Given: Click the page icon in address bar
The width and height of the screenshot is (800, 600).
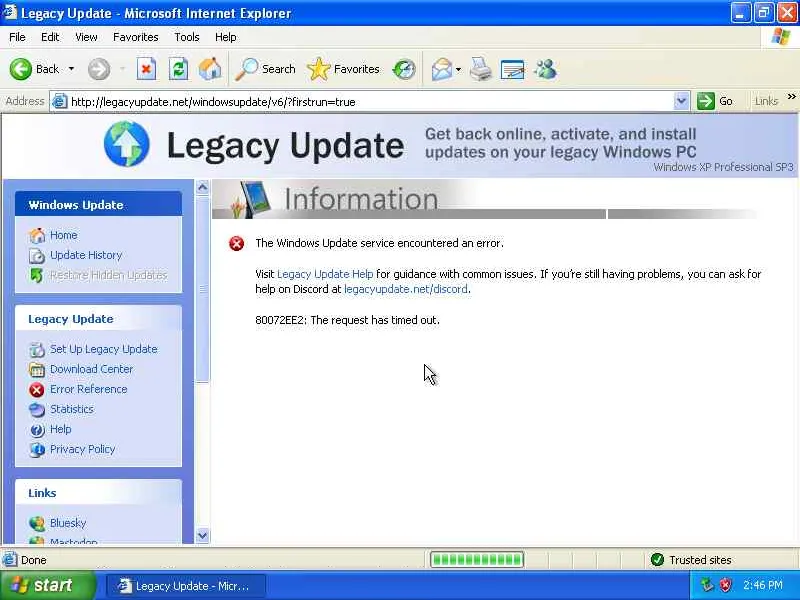Looking at the screenshot, I should tap(60, 102).
